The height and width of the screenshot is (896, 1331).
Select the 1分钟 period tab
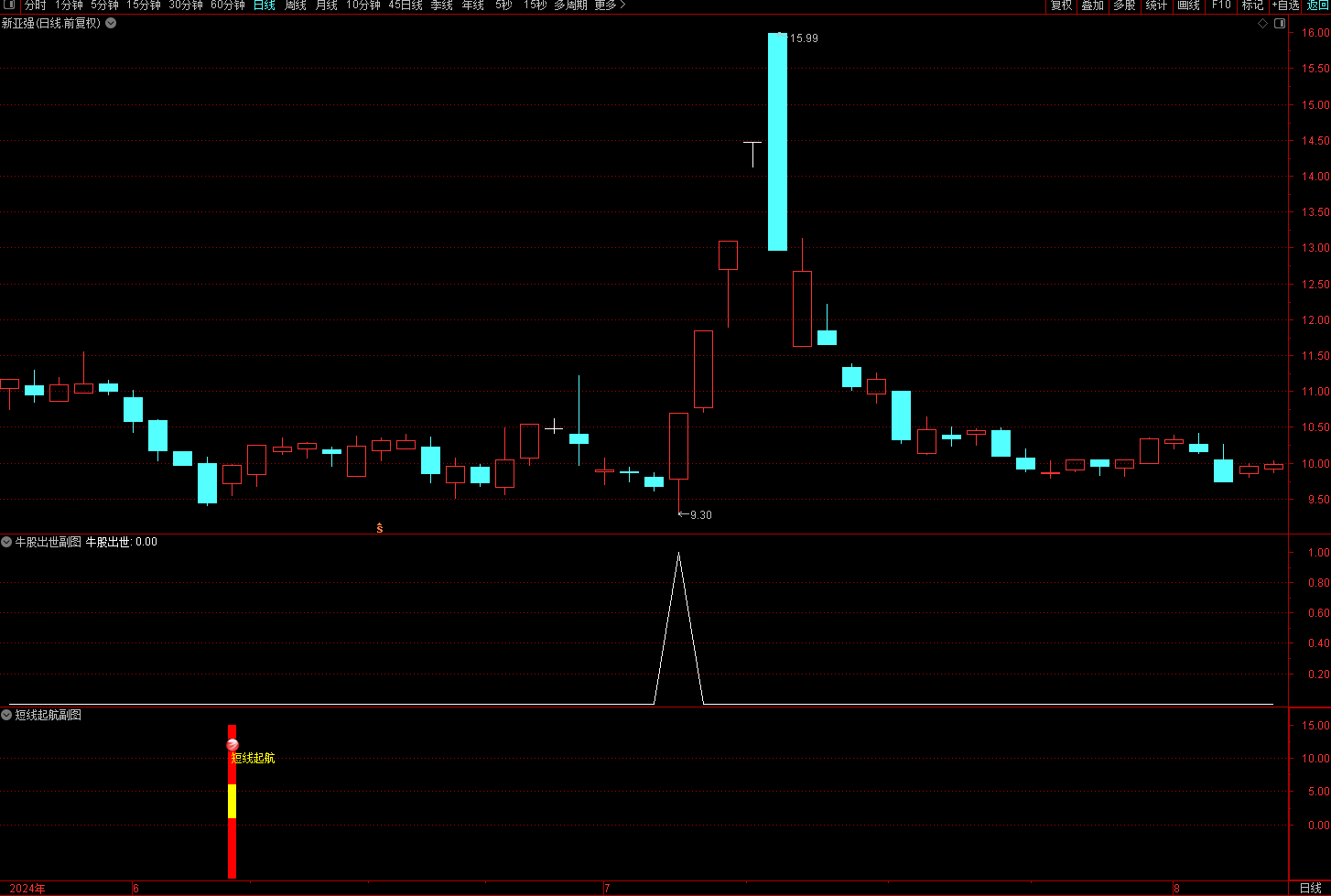[69, 5]
